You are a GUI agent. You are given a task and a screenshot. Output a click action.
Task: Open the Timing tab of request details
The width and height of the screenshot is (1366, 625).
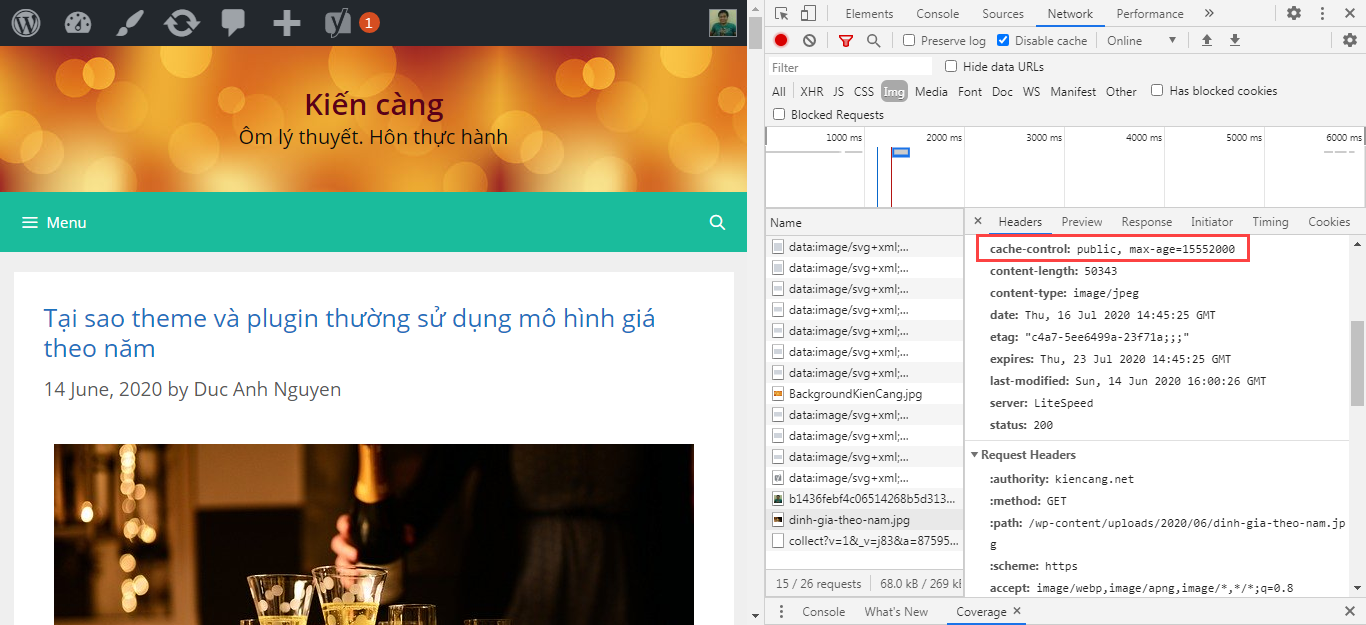pos(1270,222)
